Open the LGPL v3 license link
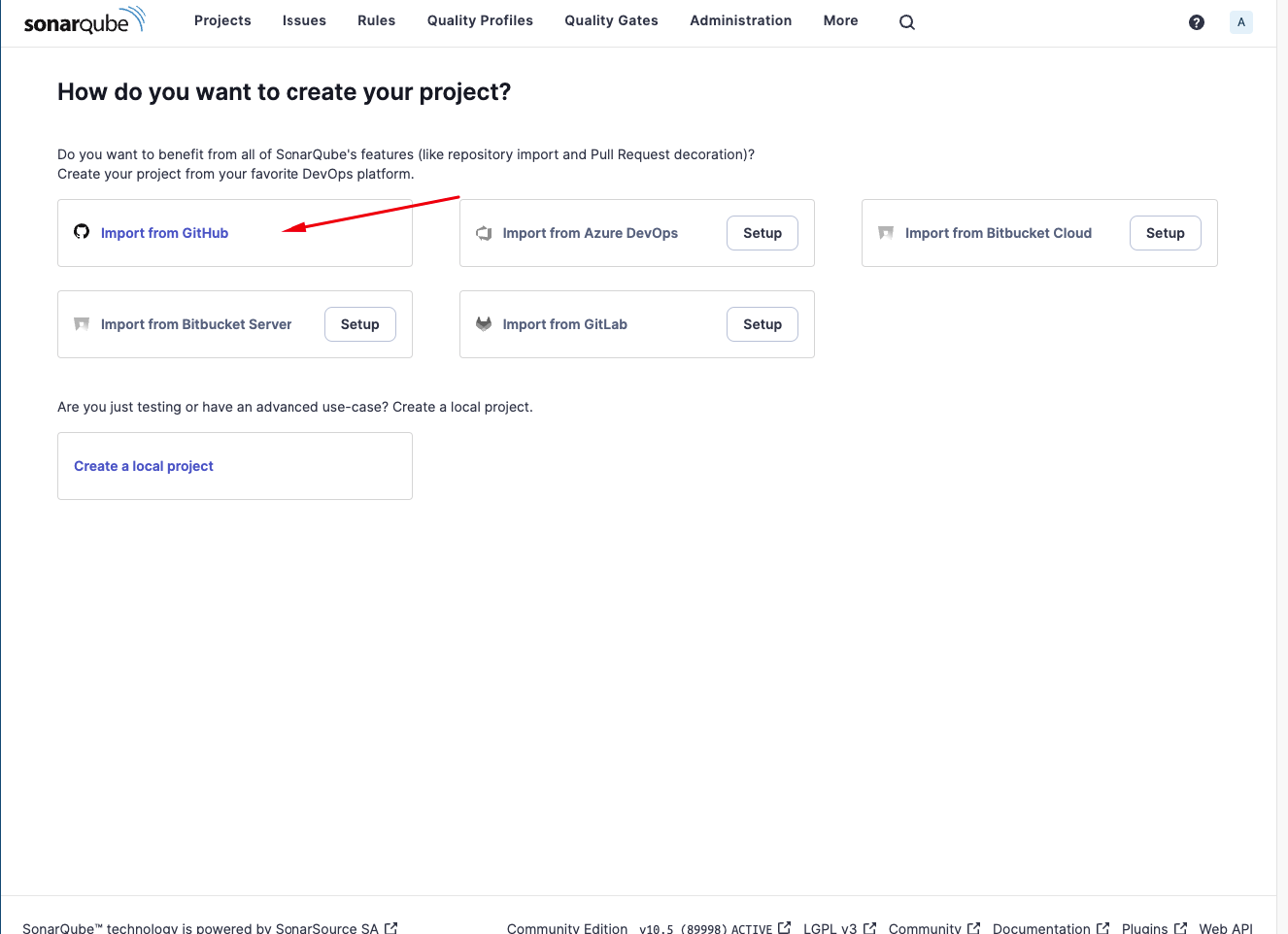This screenshot has height=934, width=1288. (x=830, y=928)
